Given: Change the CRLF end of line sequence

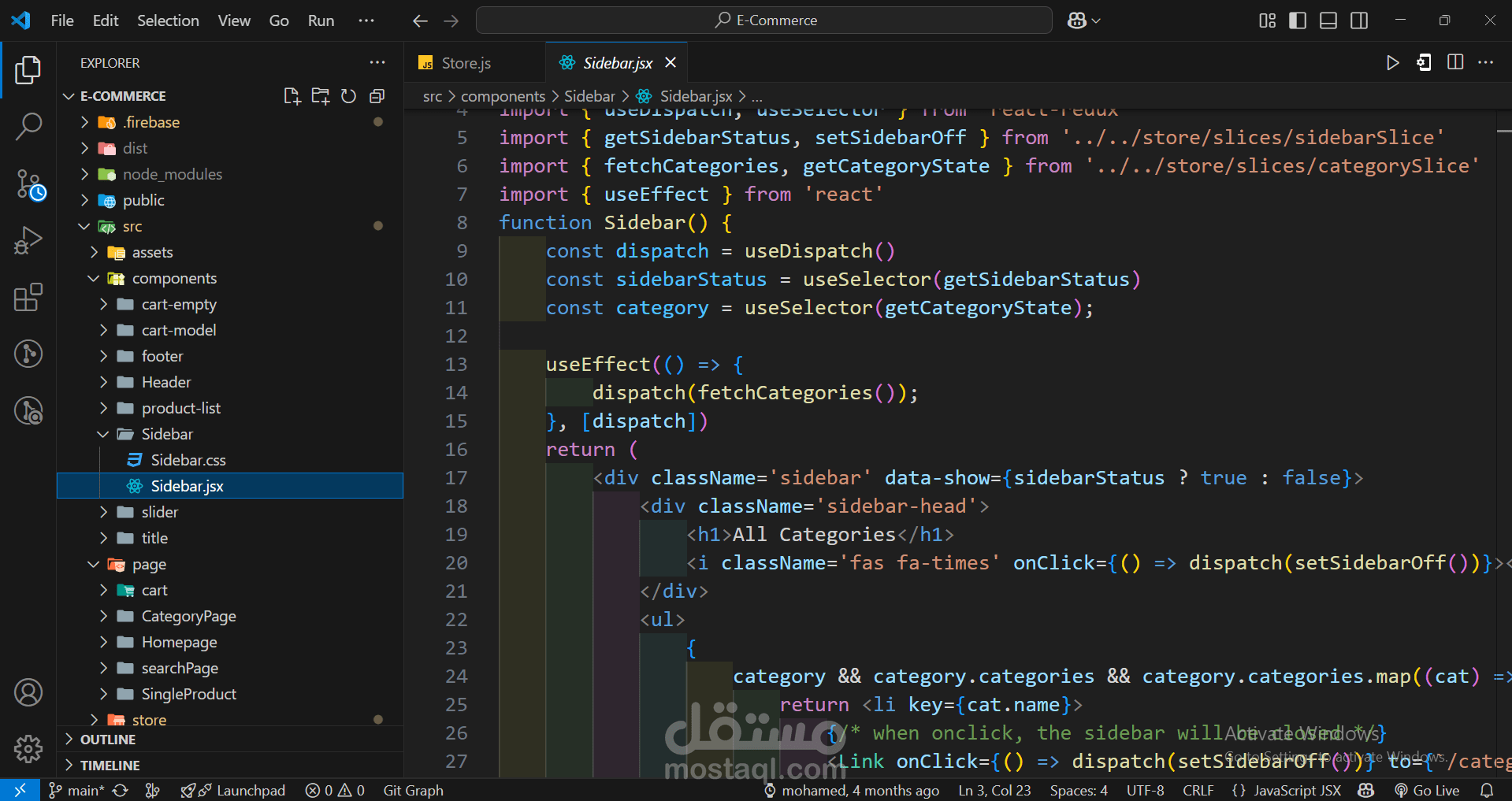Looking at the screenshot, I should coord(1198,790).
